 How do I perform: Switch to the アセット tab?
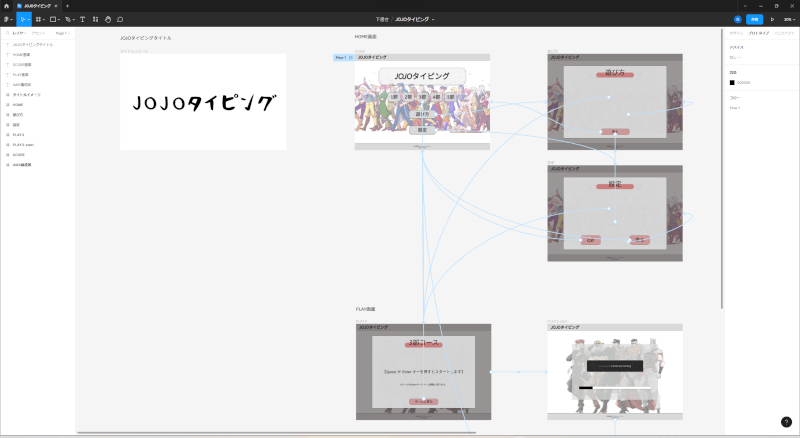pyautogui.click(x=38, y=33)
